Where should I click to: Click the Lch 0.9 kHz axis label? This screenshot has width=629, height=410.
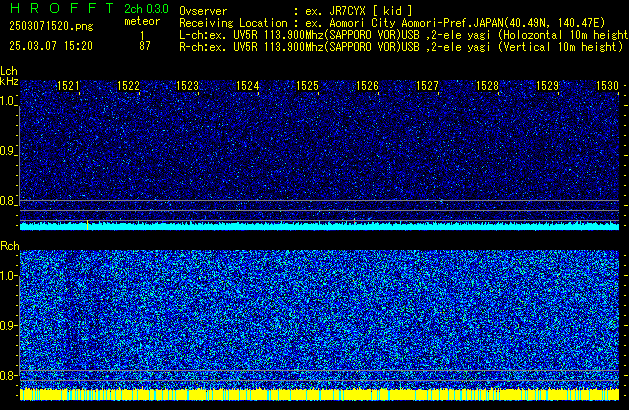coord(7,151)
